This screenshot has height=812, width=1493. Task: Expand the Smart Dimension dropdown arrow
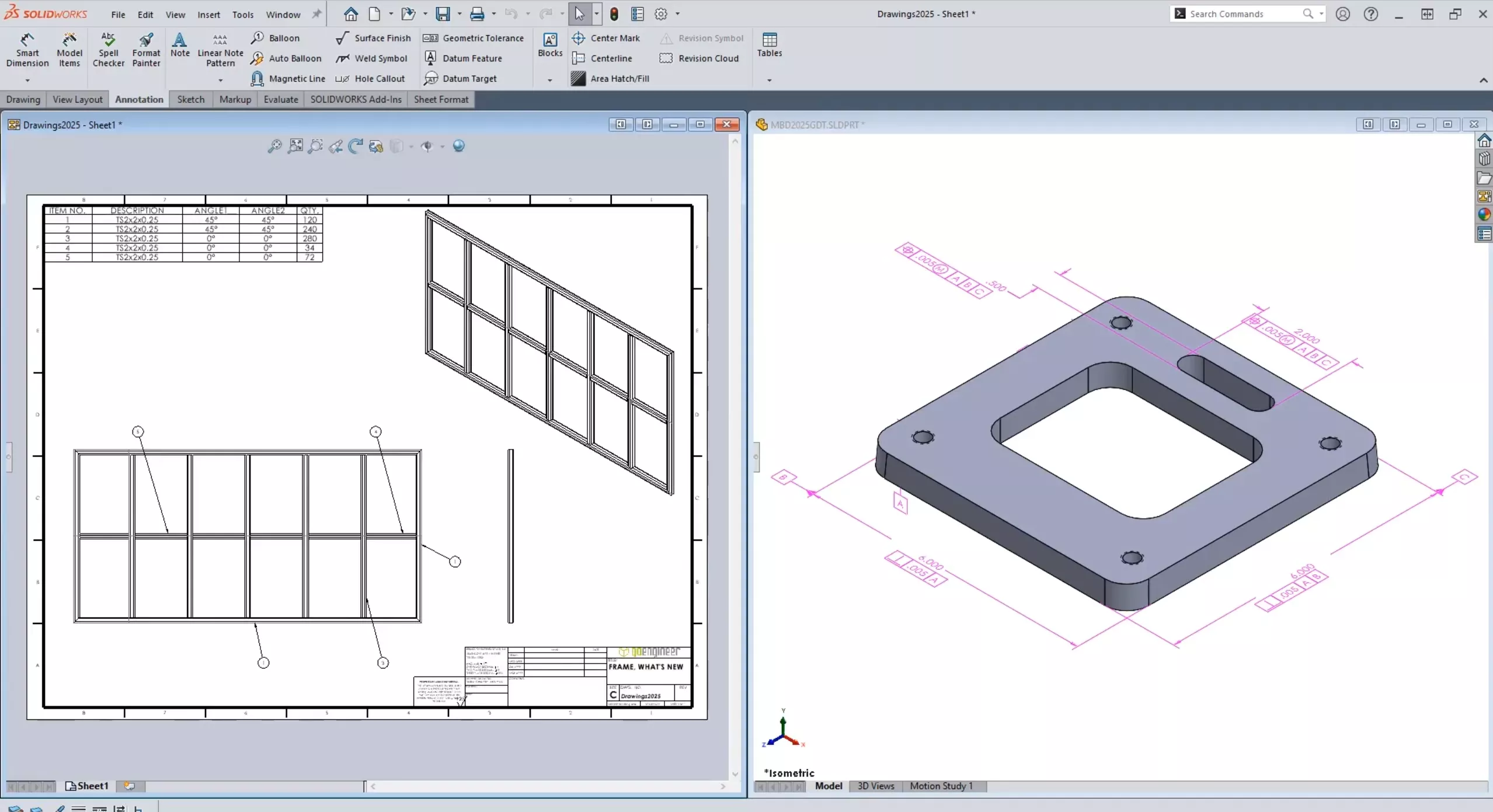click(27, 80)
